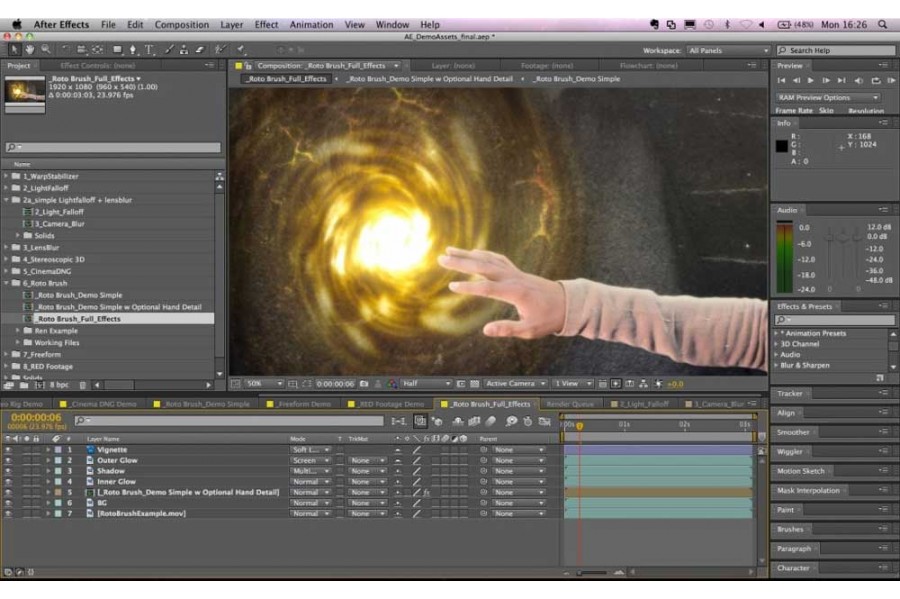
Task: Click the first frame button in Preview
Action: coord(781,81)
